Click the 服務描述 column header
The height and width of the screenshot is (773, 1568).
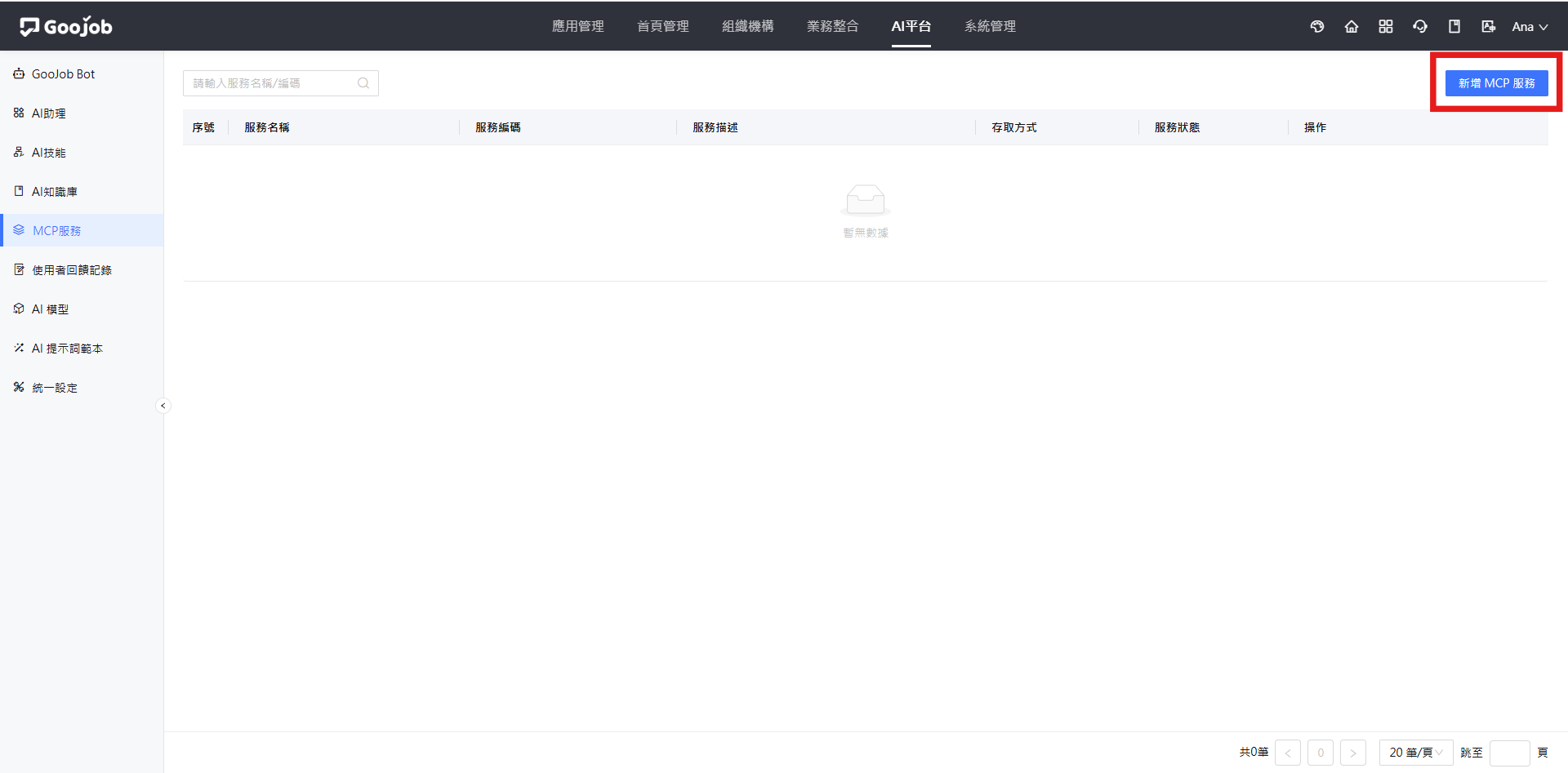(x=715, y=127)
